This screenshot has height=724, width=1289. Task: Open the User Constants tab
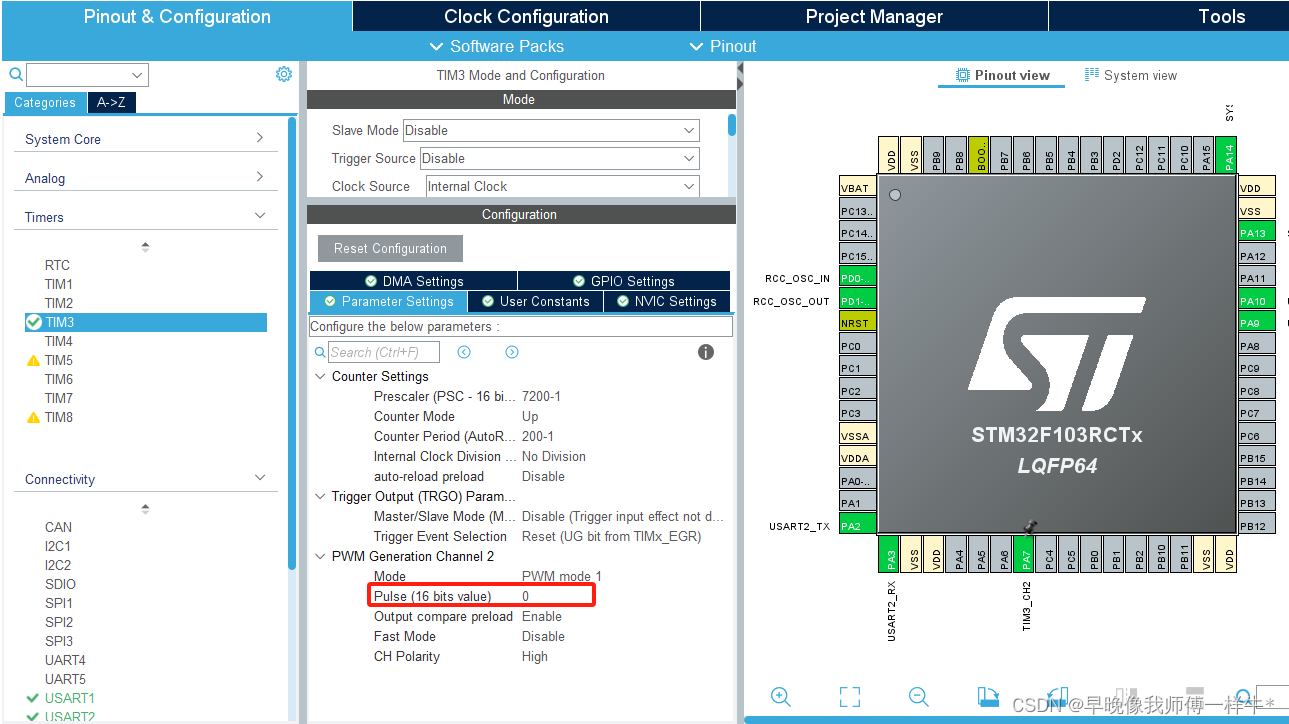click(535, 301)
